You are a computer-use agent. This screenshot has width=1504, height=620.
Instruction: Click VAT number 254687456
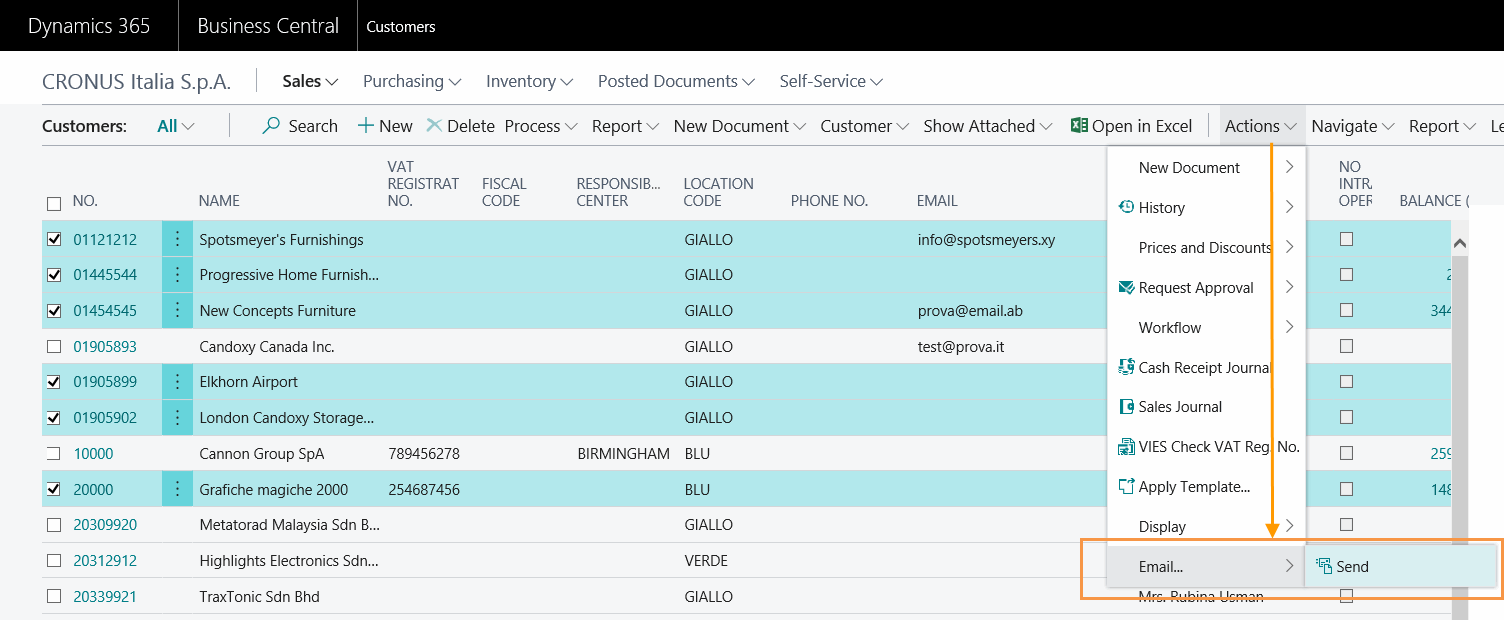pyautogui.click(x=424, y=490)
